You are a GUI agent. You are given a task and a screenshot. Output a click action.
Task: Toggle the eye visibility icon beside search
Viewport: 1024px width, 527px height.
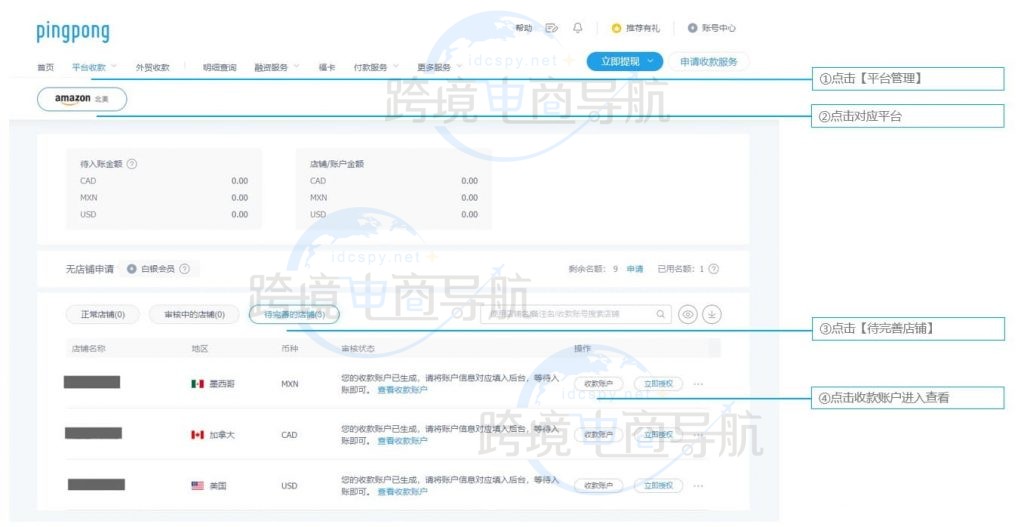click(688, 314)
